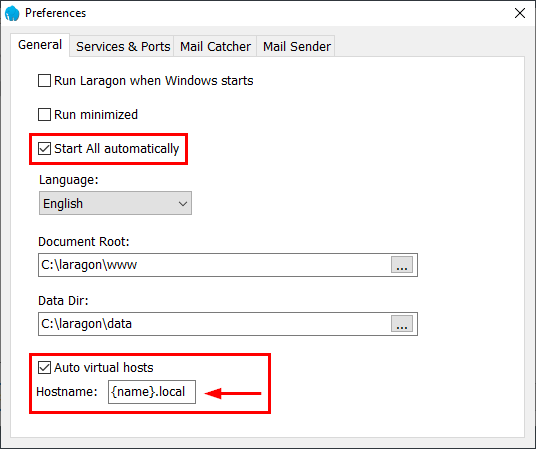536x449 pixels.
Task: Click the Hostname: label
Action: (67, 392)
